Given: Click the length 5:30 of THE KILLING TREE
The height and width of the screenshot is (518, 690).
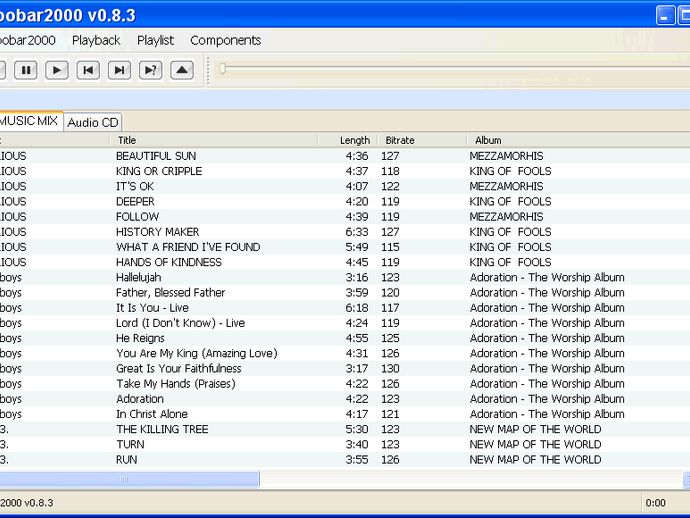Looking at the screenshot, I should coord(356,429).
